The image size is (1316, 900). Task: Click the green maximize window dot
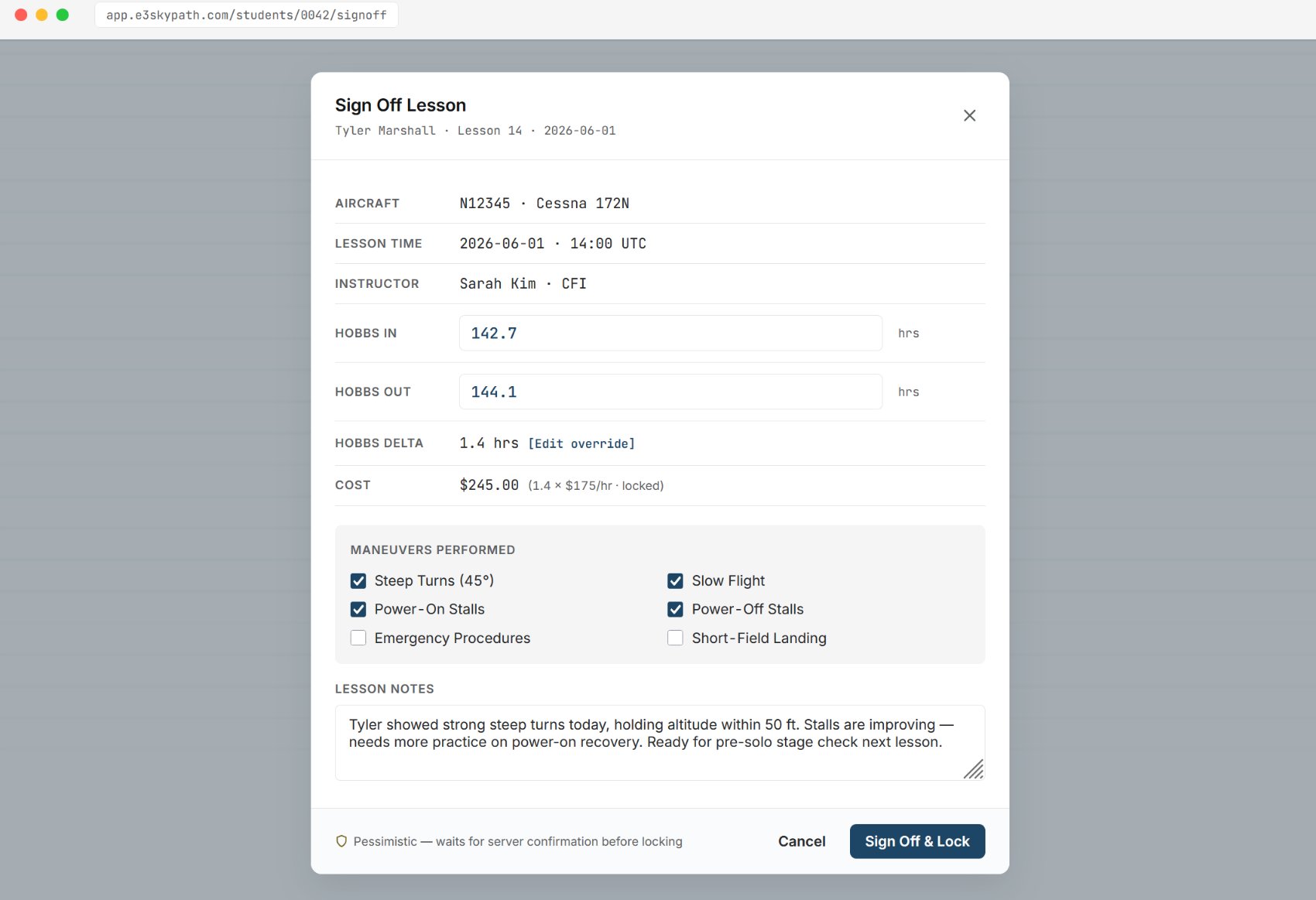(x=63, y=15)
